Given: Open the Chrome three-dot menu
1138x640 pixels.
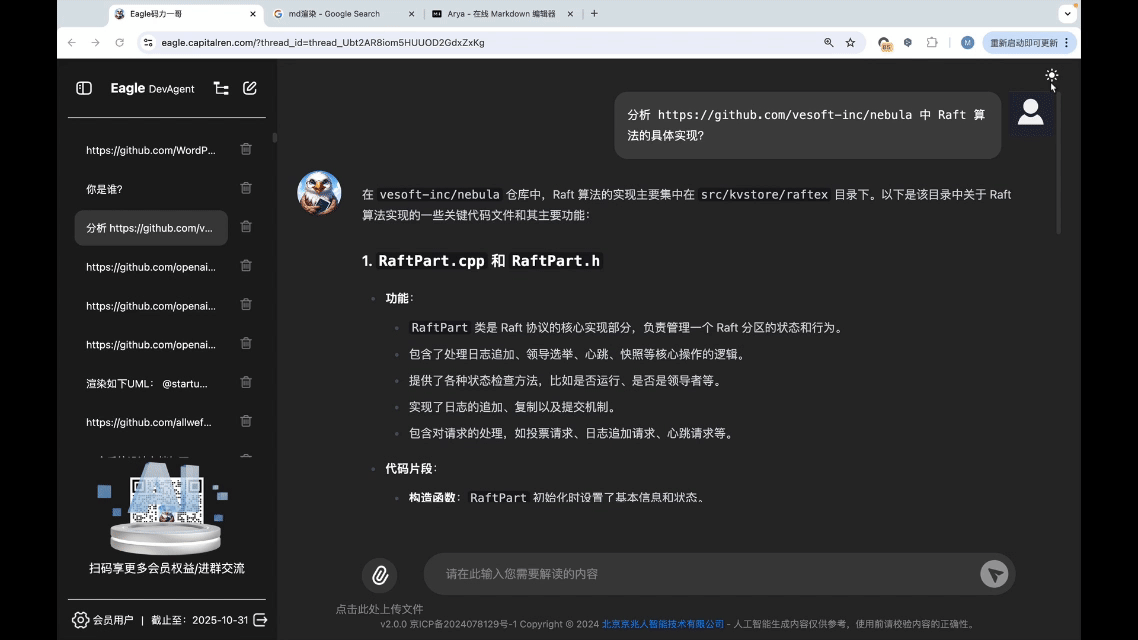Looking at the screenshot, I should (x=1067, y=43).
